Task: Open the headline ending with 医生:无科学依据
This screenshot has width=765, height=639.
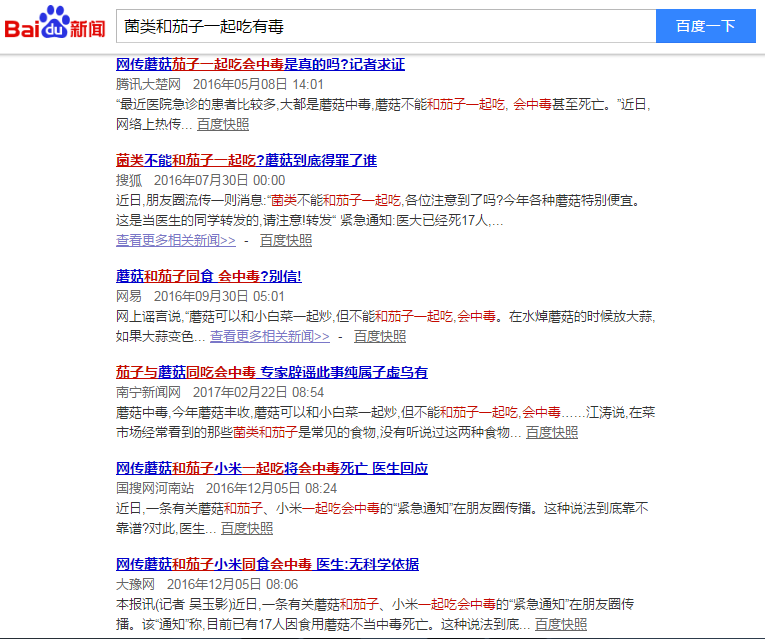Action: [267, 564]
